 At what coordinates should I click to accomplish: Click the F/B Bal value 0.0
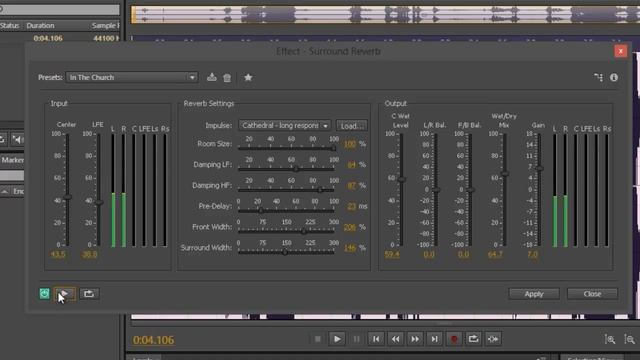[463, 254]
